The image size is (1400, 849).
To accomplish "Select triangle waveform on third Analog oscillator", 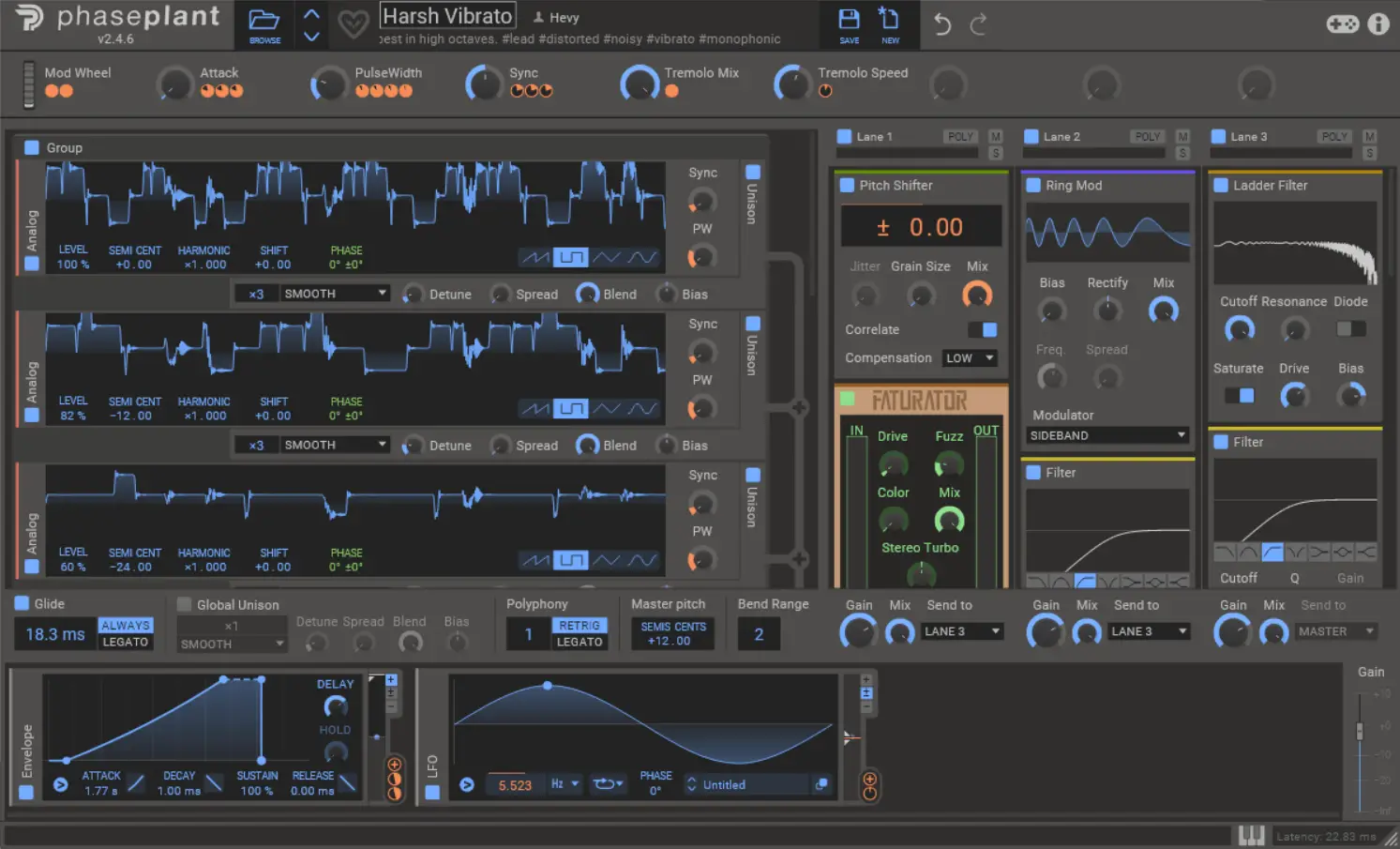I will pyautogui.click(x=606, y=560).
